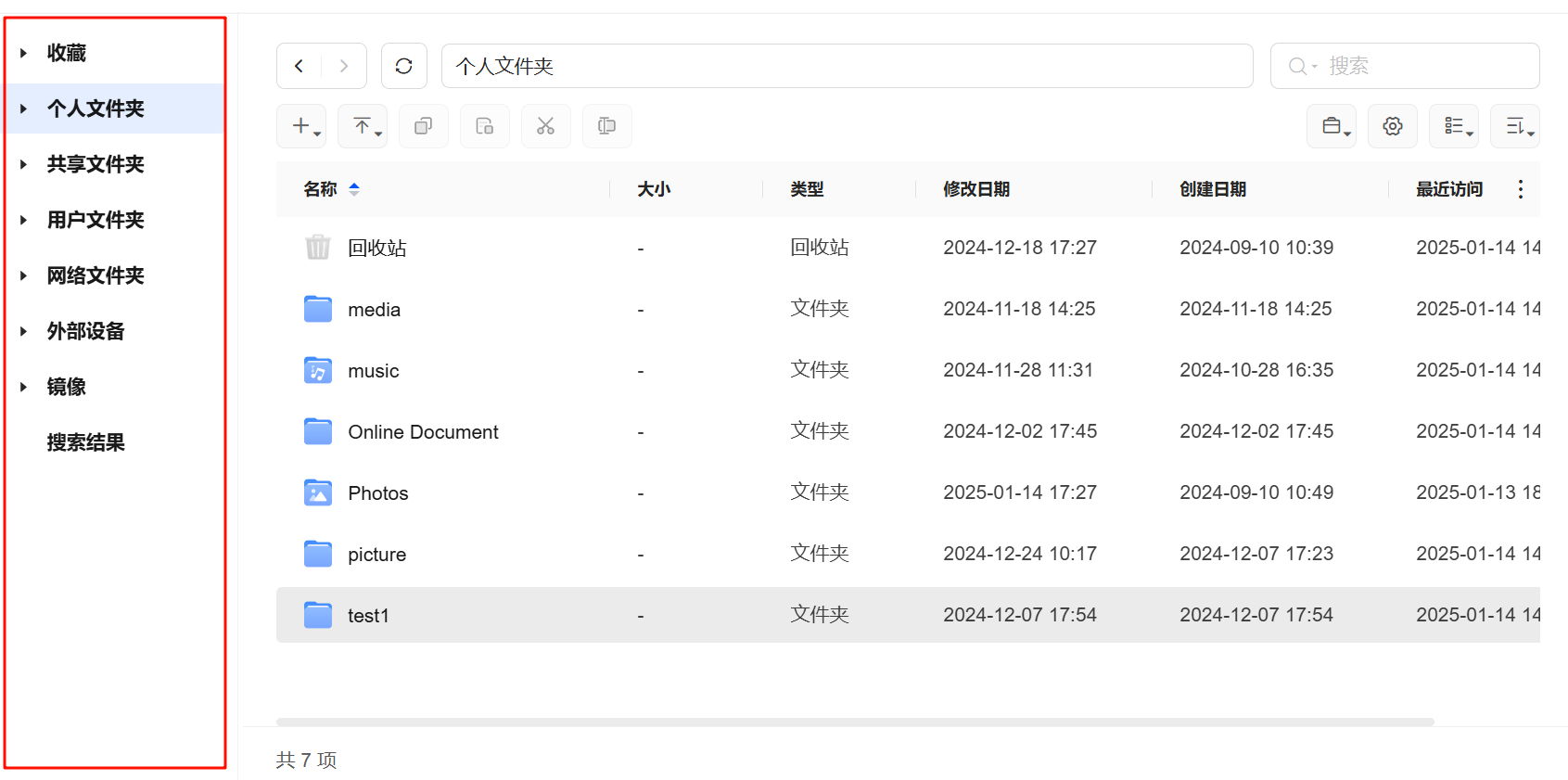Sort by the 修改日期 column header

coord(976,189)
